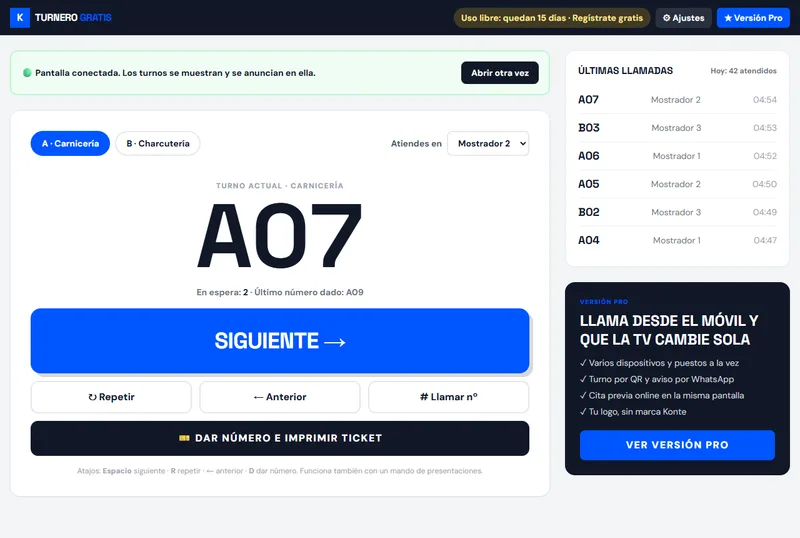The height and width of the screenshot is (538, 800).
Task: Call next turn with SIGUIENTE
Action: coord(280,341)
